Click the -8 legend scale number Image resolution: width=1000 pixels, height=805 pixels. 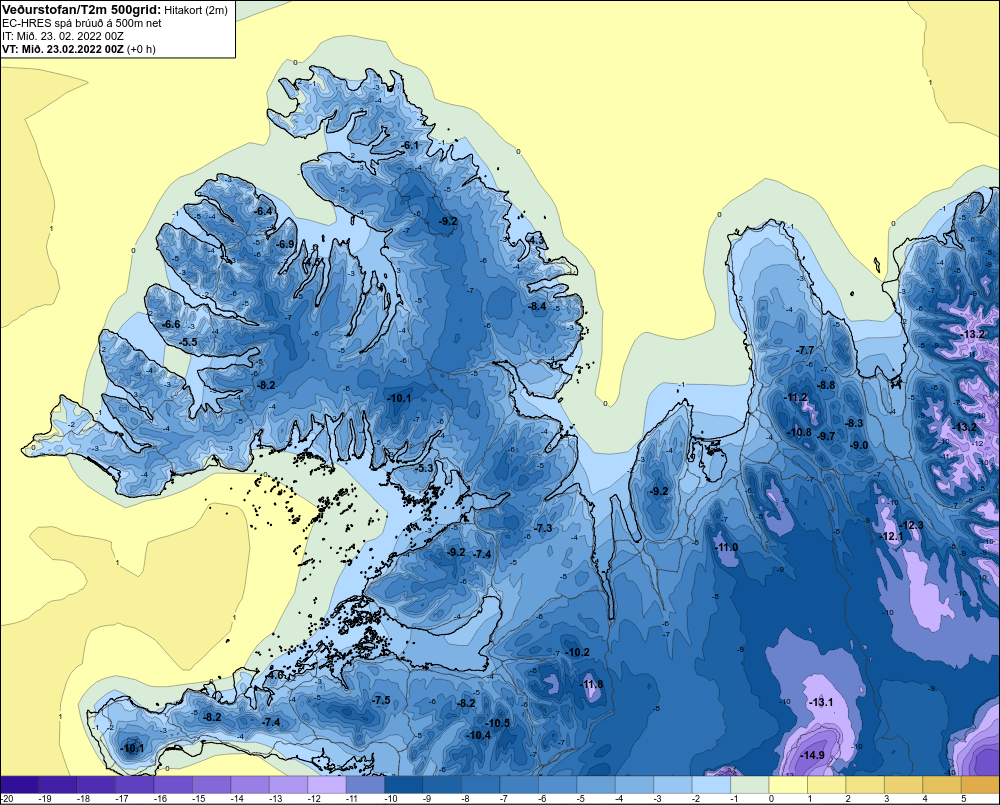click(466, 799)
